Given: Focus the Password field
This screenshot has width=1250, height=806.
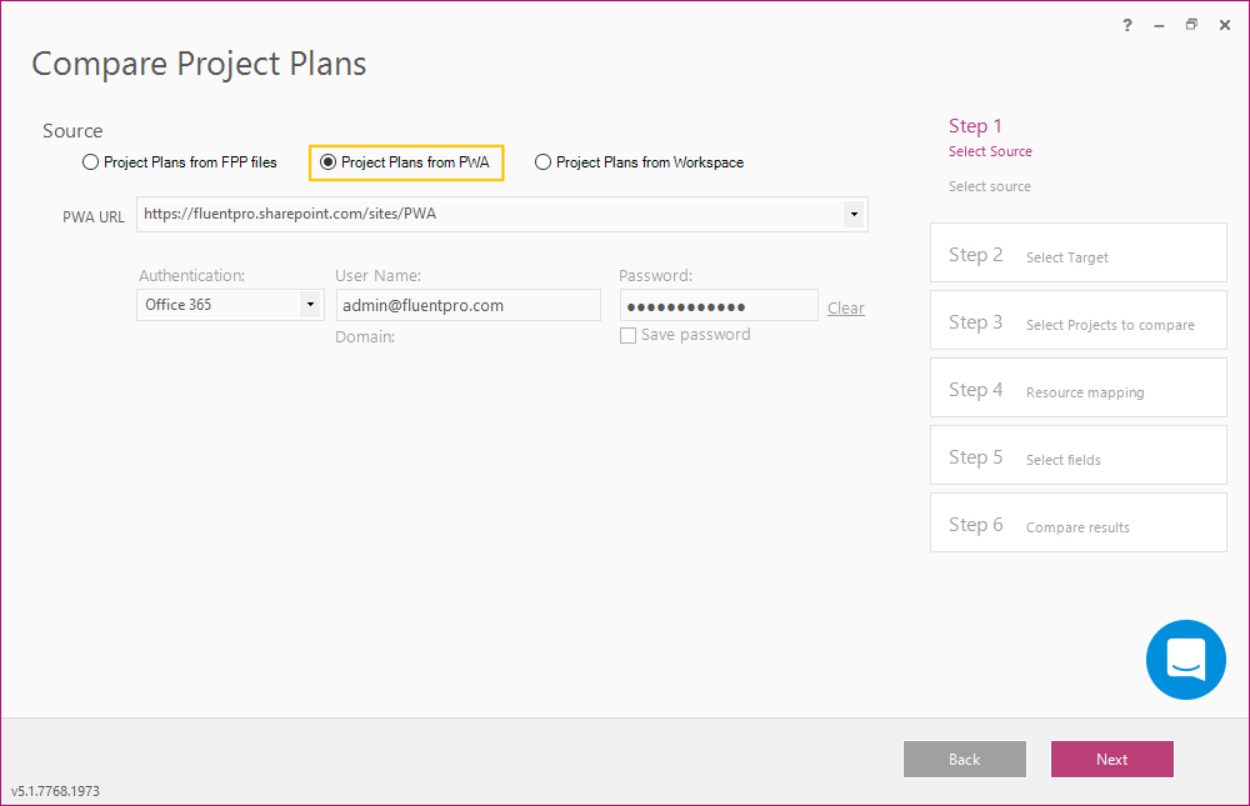Looking at the screenshot, I should 719,305.
